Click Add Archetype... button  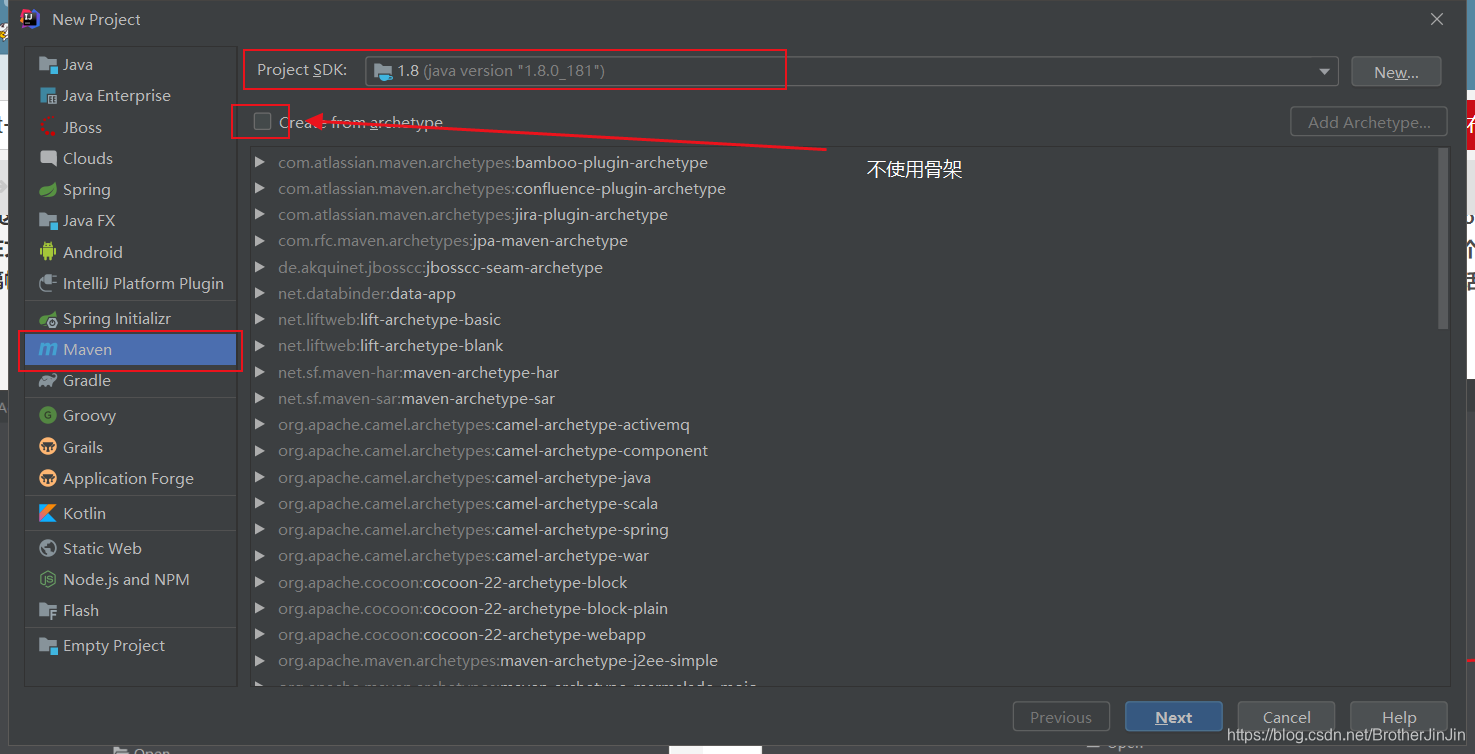(x=1369, y=122)
